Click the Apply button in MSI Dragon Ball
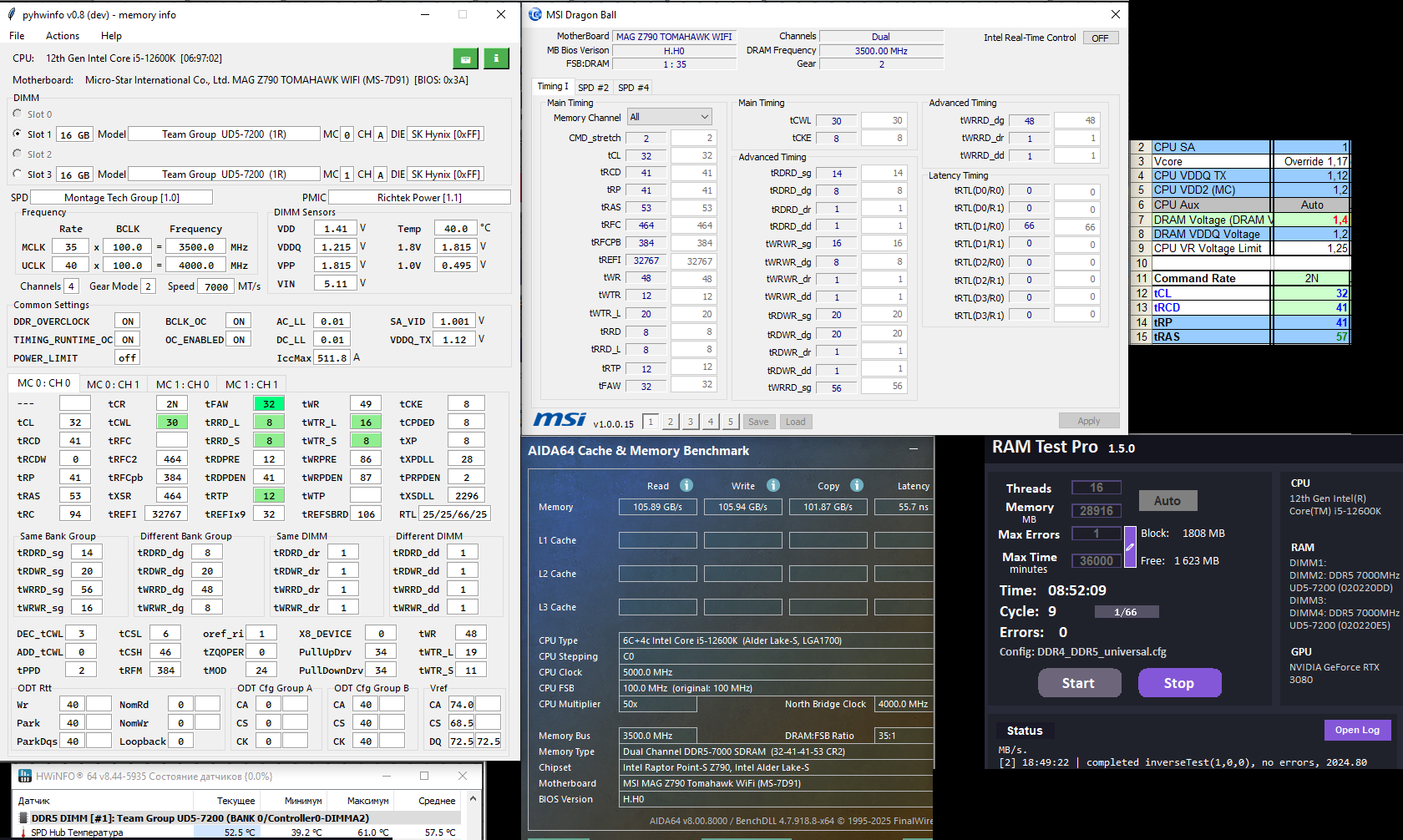 [x=1089, y=421]
